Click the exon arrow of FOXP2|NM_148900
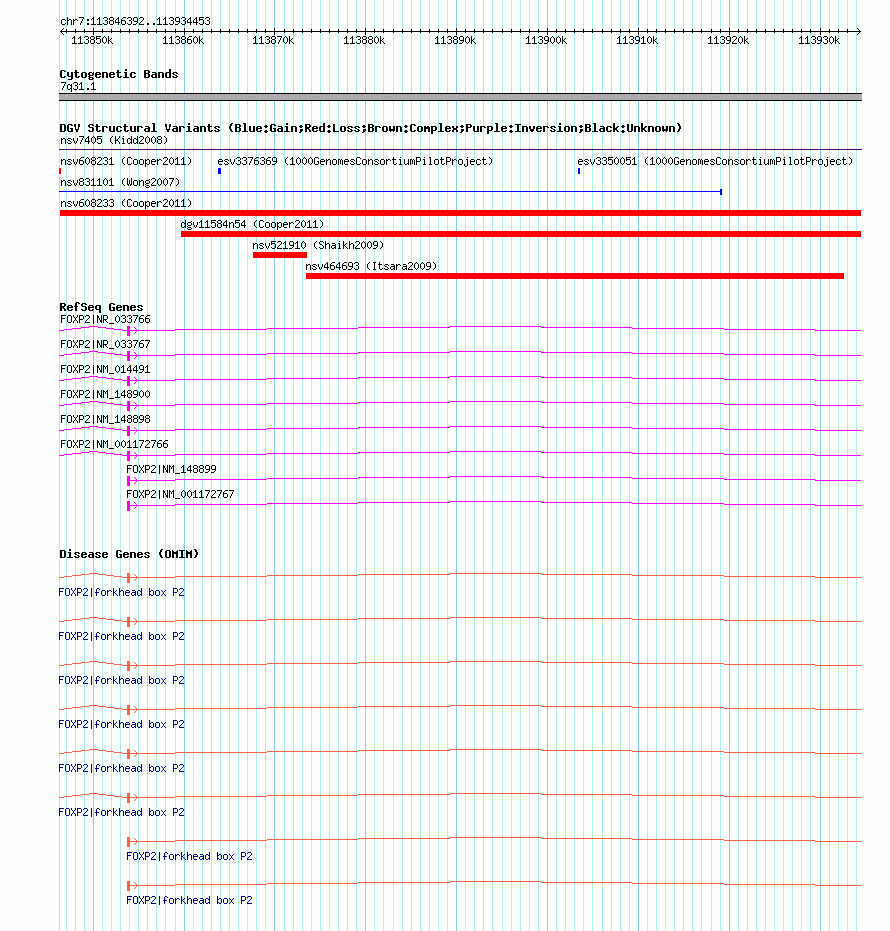890x931 pixels. click(132, 406)
